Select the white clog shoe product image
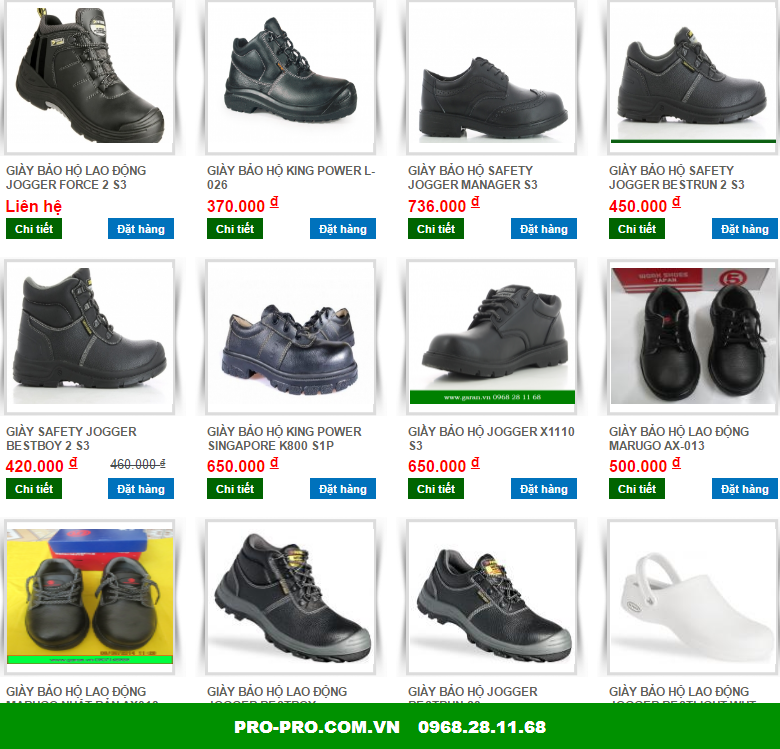780x749 pixels. [692, 597]
